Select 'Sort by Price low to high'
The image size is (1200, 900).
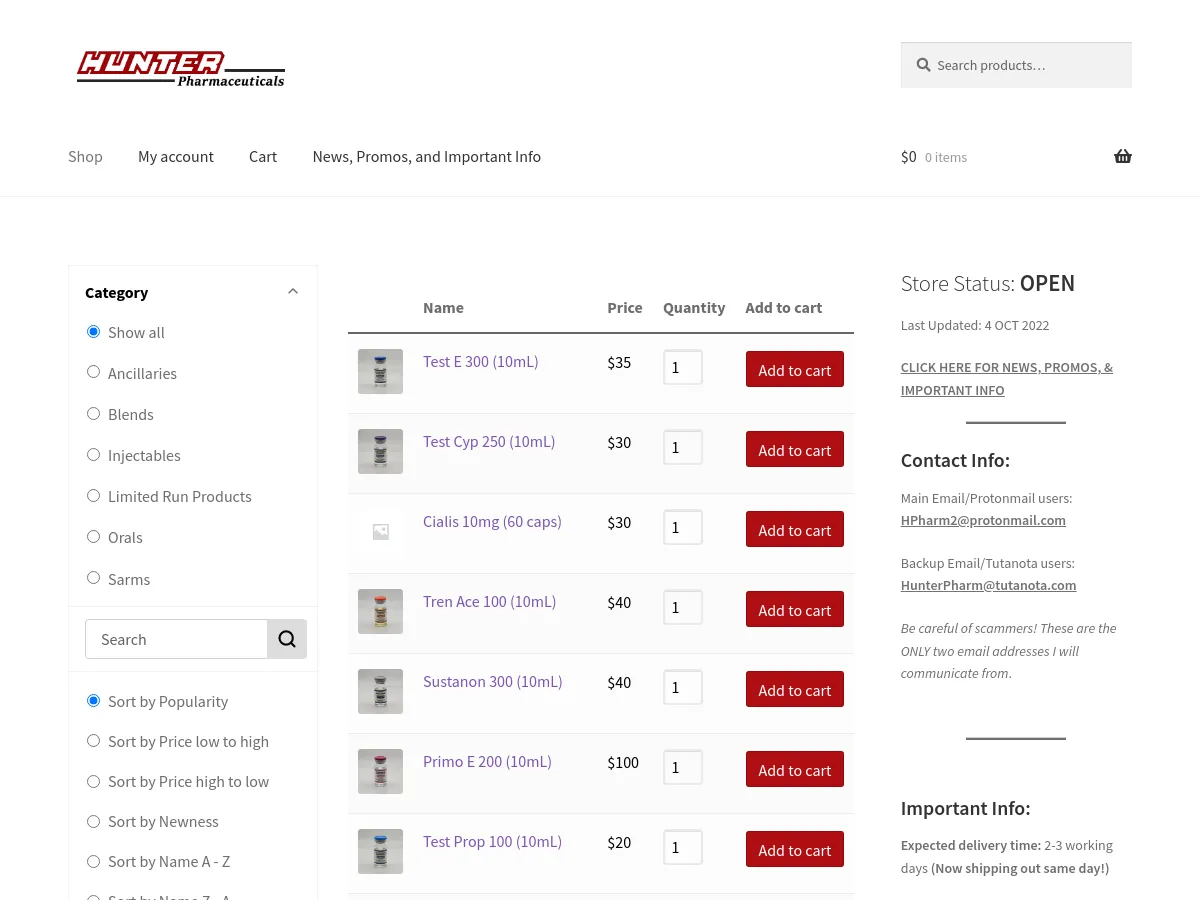93,740
